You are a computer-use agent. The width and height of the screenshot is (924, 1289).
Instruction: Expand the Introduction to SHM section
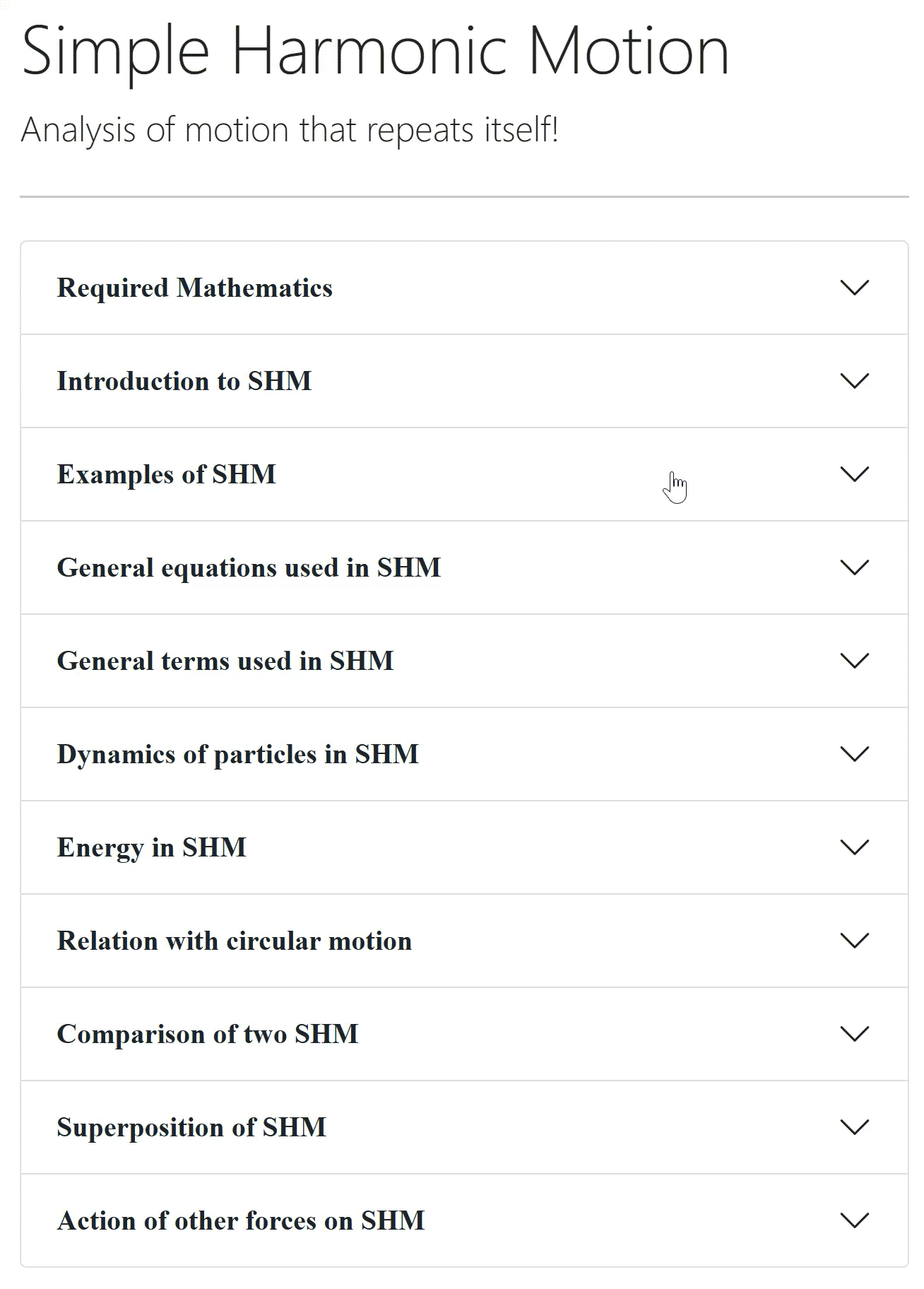184,382
